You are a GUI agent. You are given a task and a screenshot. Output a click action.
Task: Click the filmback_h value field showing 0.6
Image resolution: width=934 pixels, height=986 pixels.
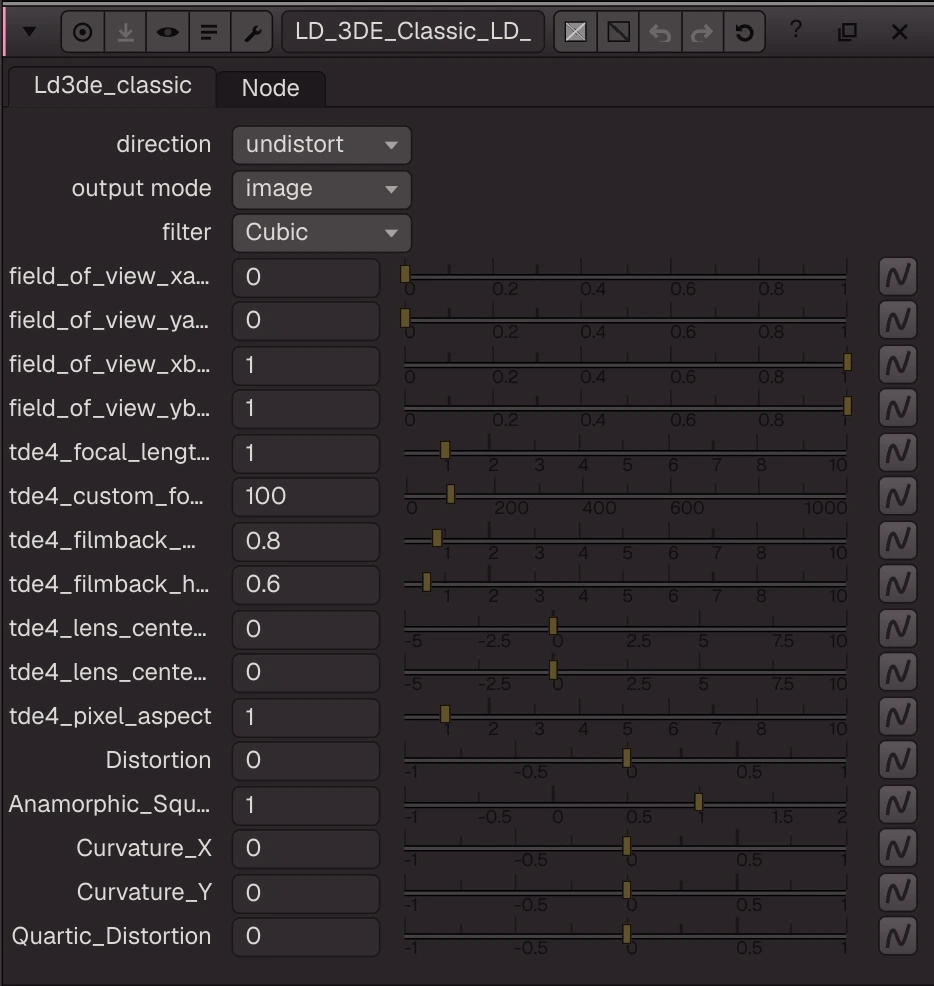click(x=306, y=585)
